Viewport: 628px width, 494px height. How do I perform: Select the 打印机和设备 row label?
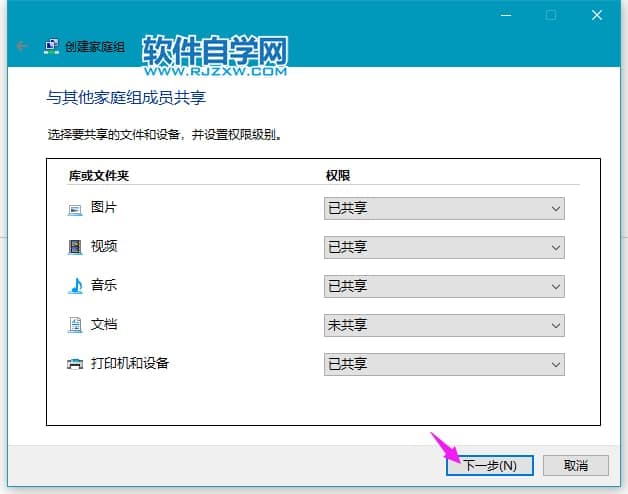point(130,363)
